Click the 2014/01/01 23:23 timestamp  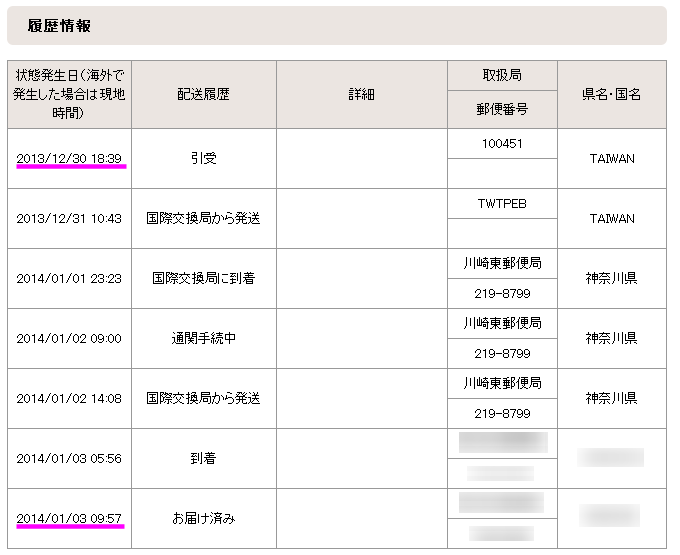tap(69, 278)
